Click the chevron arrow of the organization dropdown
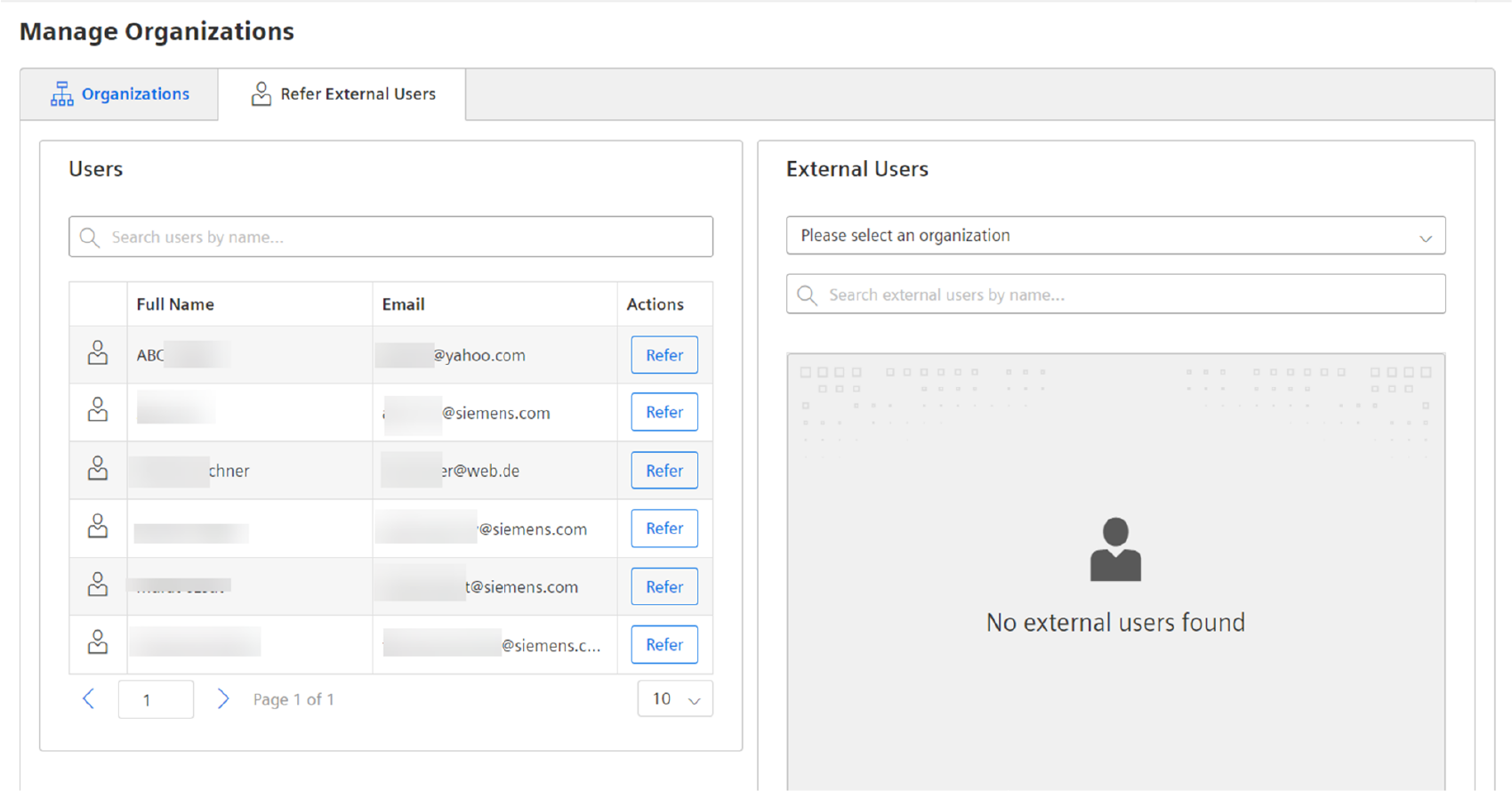 click(x=1425, y=238)
